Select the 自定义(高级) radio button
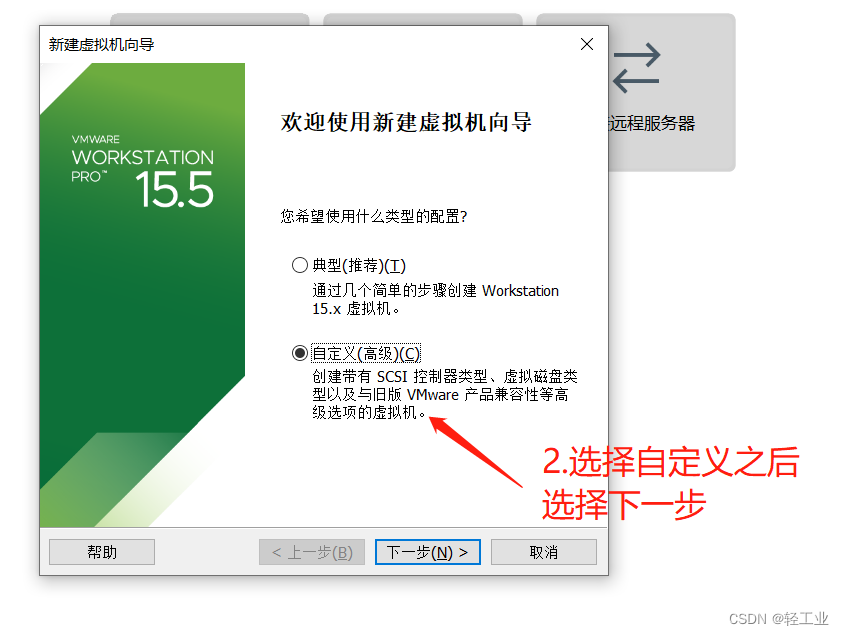Screen dimensions: 844x635 point(299,353)
